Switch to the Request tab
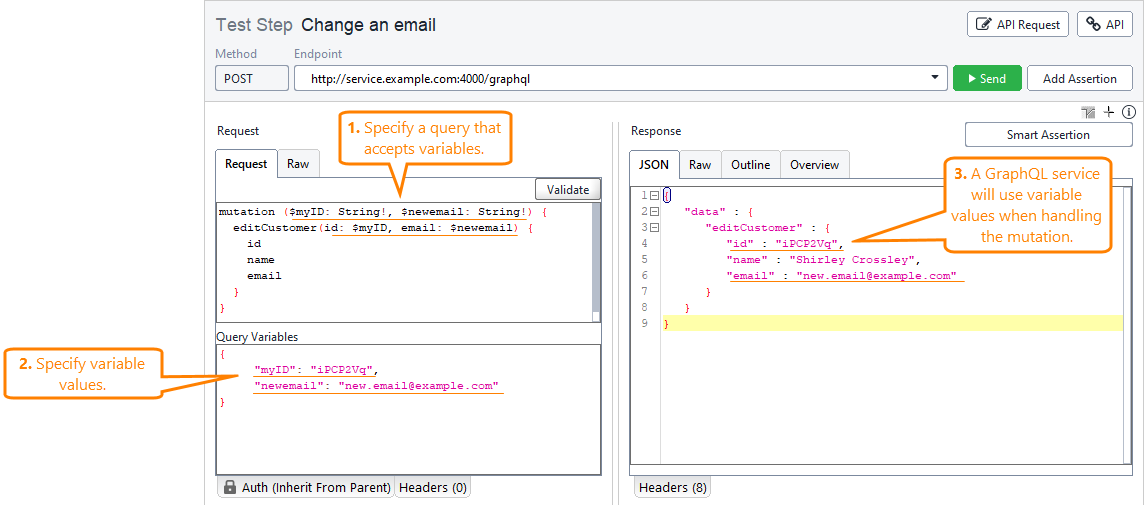This screenshot has height=505, width=1144. click(246, 164)
